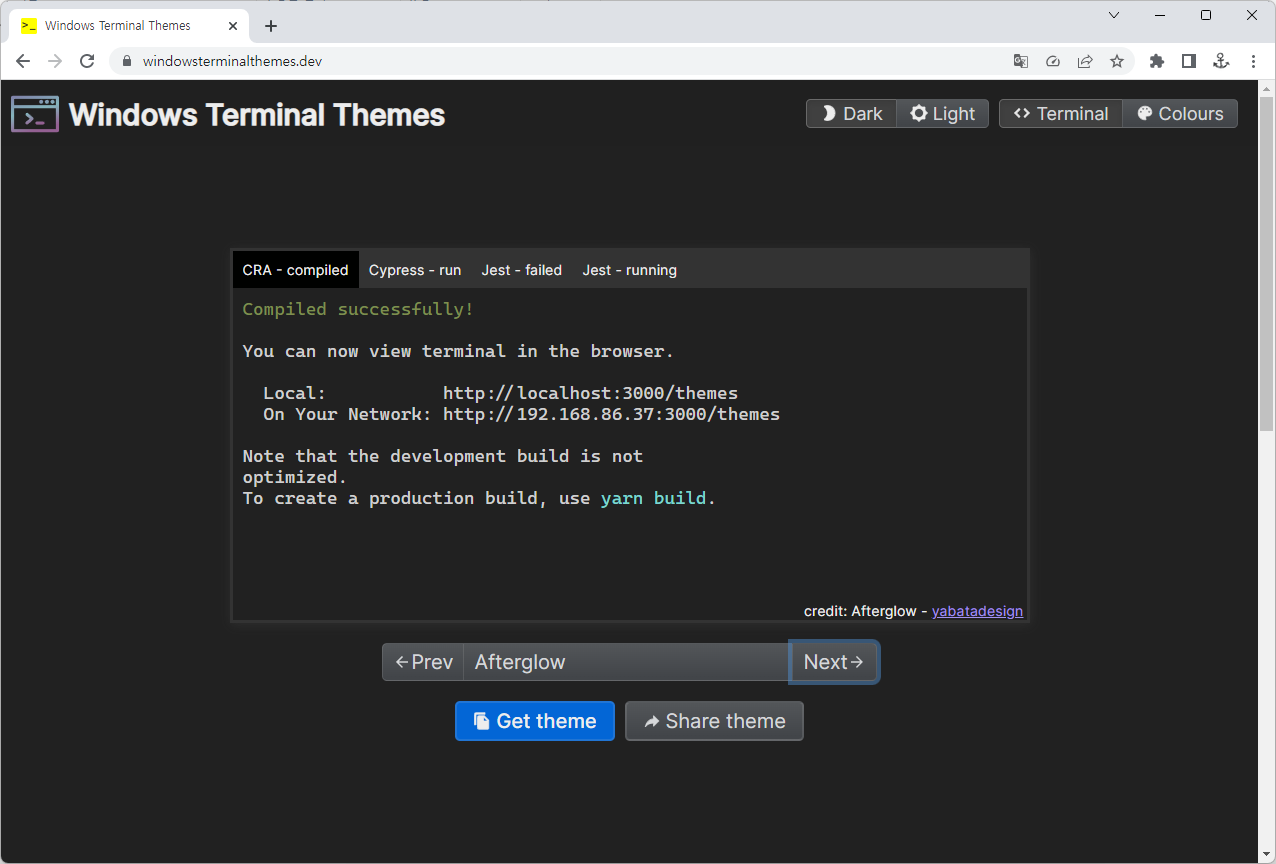Click the 'yarn build' text

click(654, 498)
